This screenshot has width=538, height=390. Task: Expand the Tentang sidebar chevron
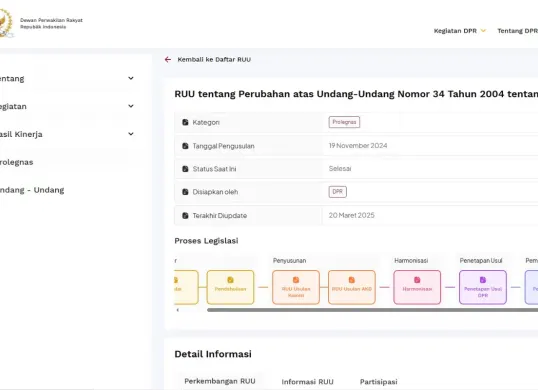pos(131,78)
